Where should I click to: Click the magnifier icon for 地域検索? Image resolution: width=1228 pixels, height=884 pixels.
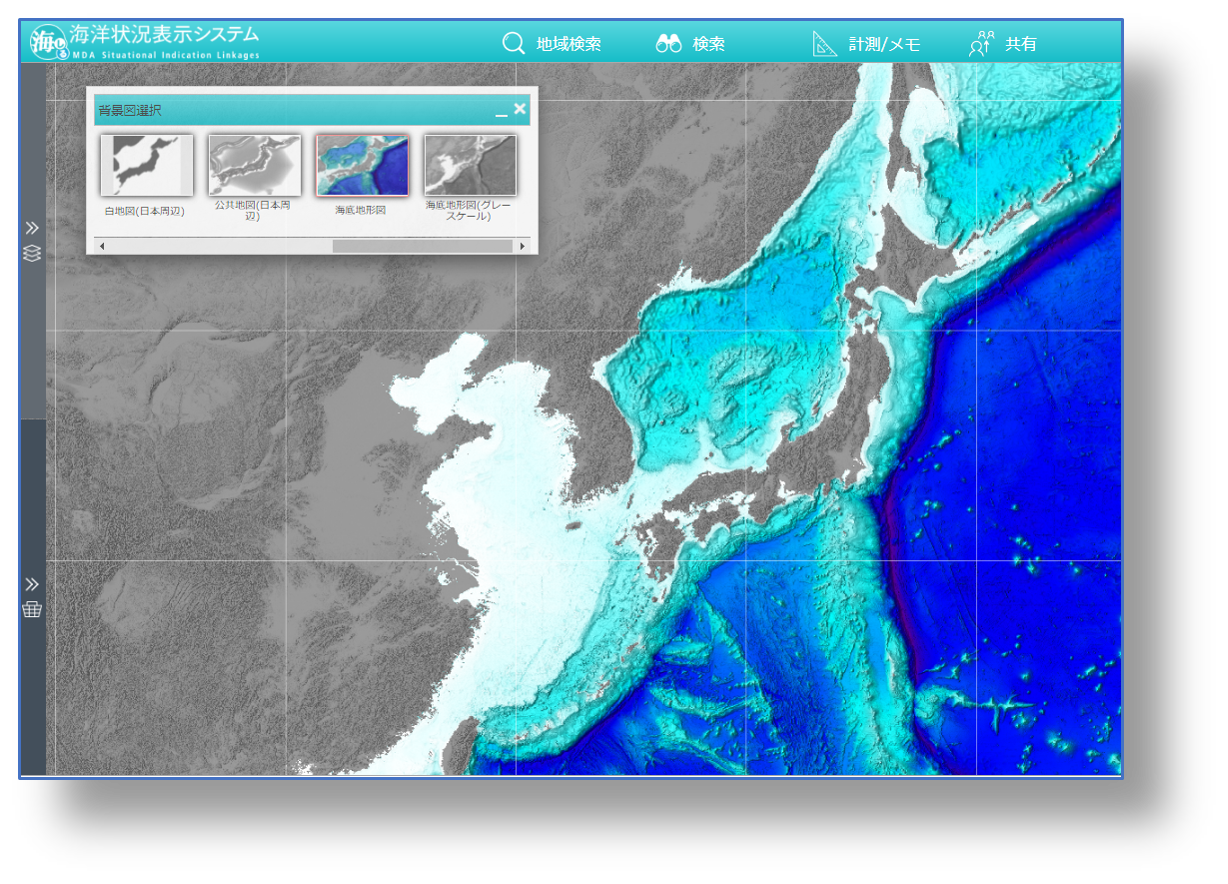pyautogui.click(x=514, y=44)
